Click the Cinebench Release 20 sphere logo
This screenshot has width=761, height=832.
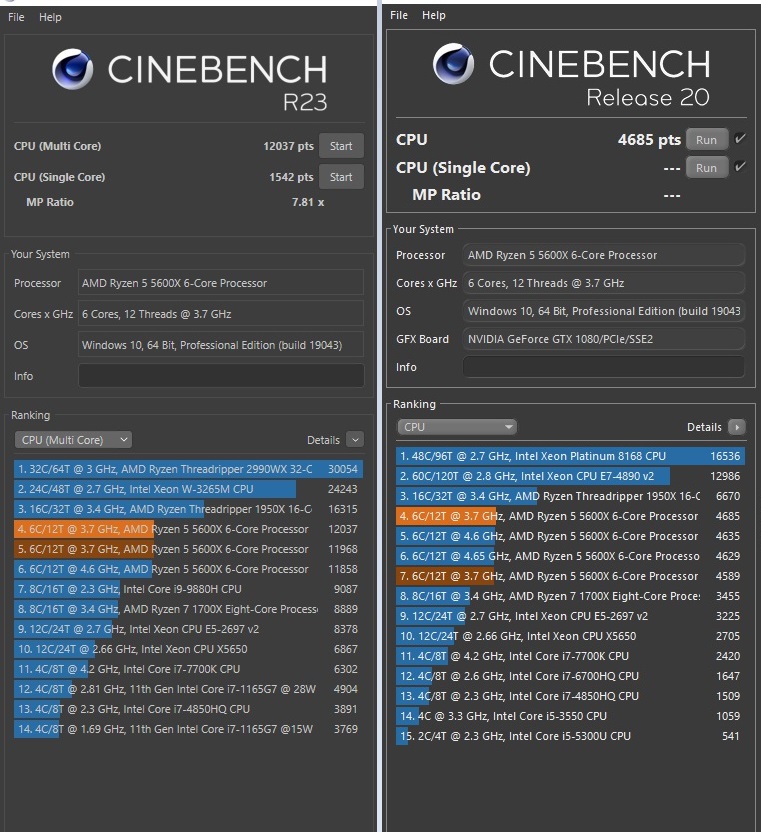[x=454, y=64]
